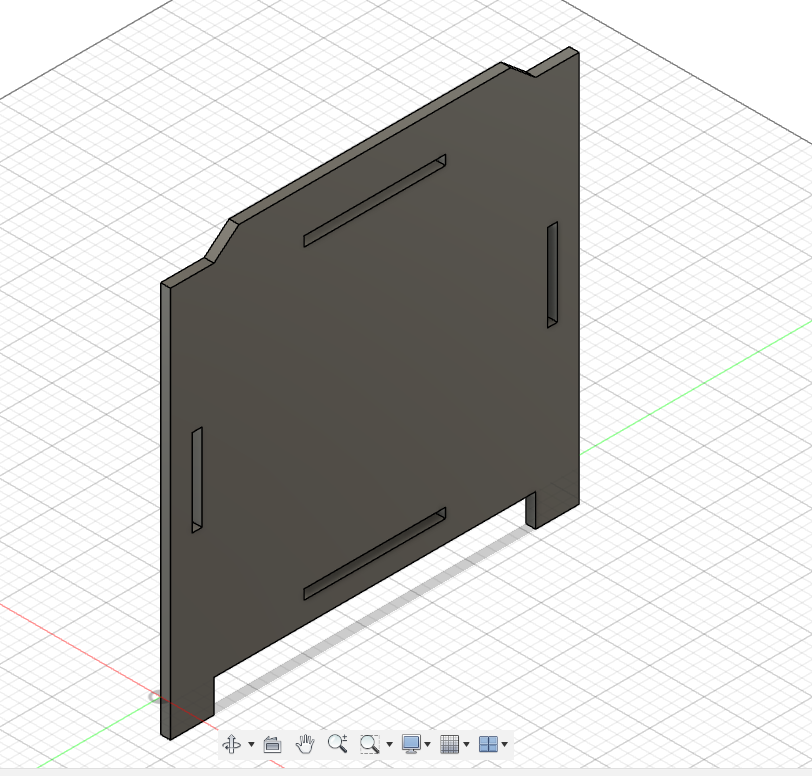Open Display Settings monitor icon

(411, 744)
